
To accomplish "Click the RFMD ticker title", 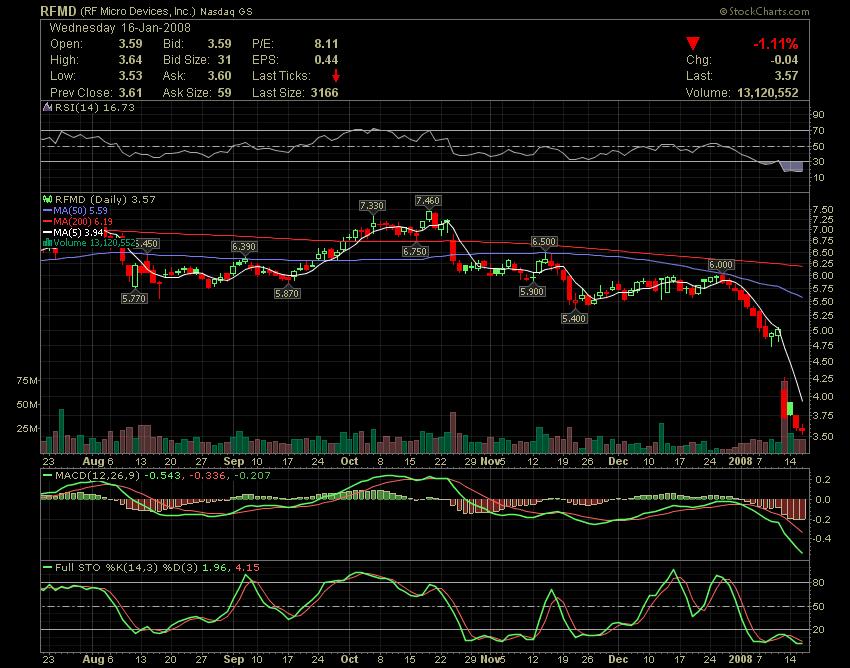I will click(59, 11).
